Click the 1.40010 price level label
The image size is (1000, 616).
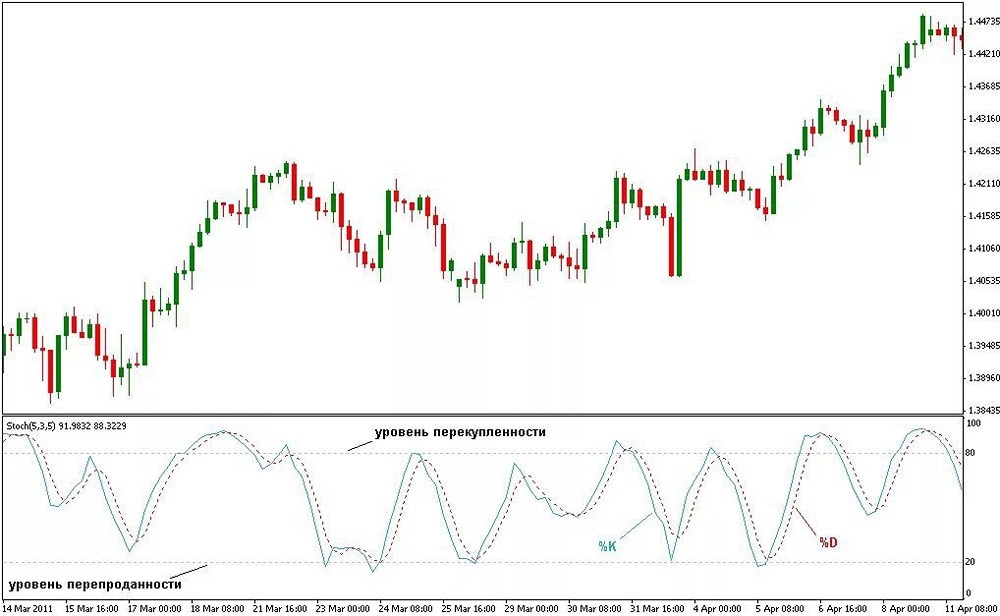tap(984, 313)
